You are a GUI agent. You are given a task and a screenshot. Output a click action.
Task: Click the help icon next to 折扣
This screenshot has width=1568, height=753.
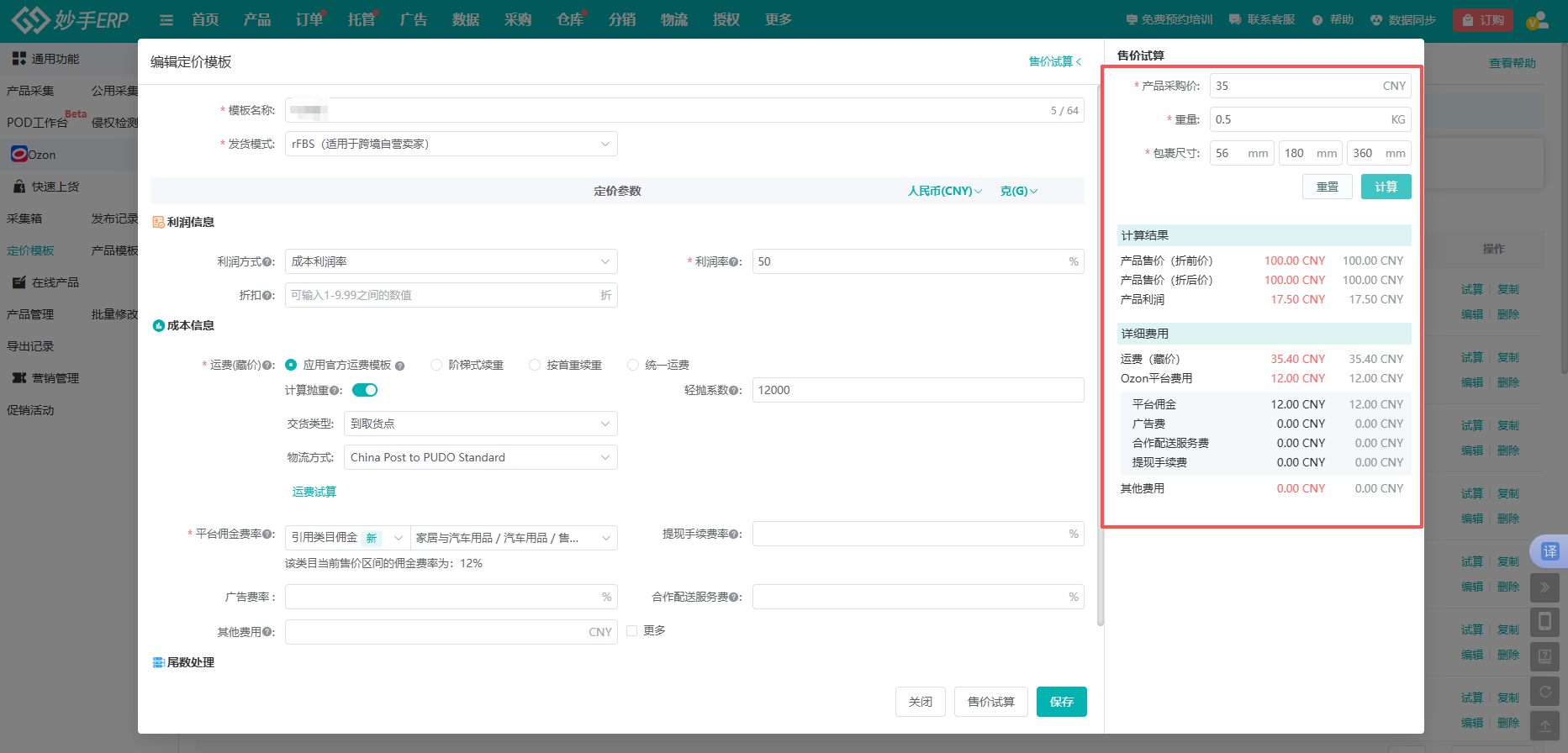click(269, 296)
